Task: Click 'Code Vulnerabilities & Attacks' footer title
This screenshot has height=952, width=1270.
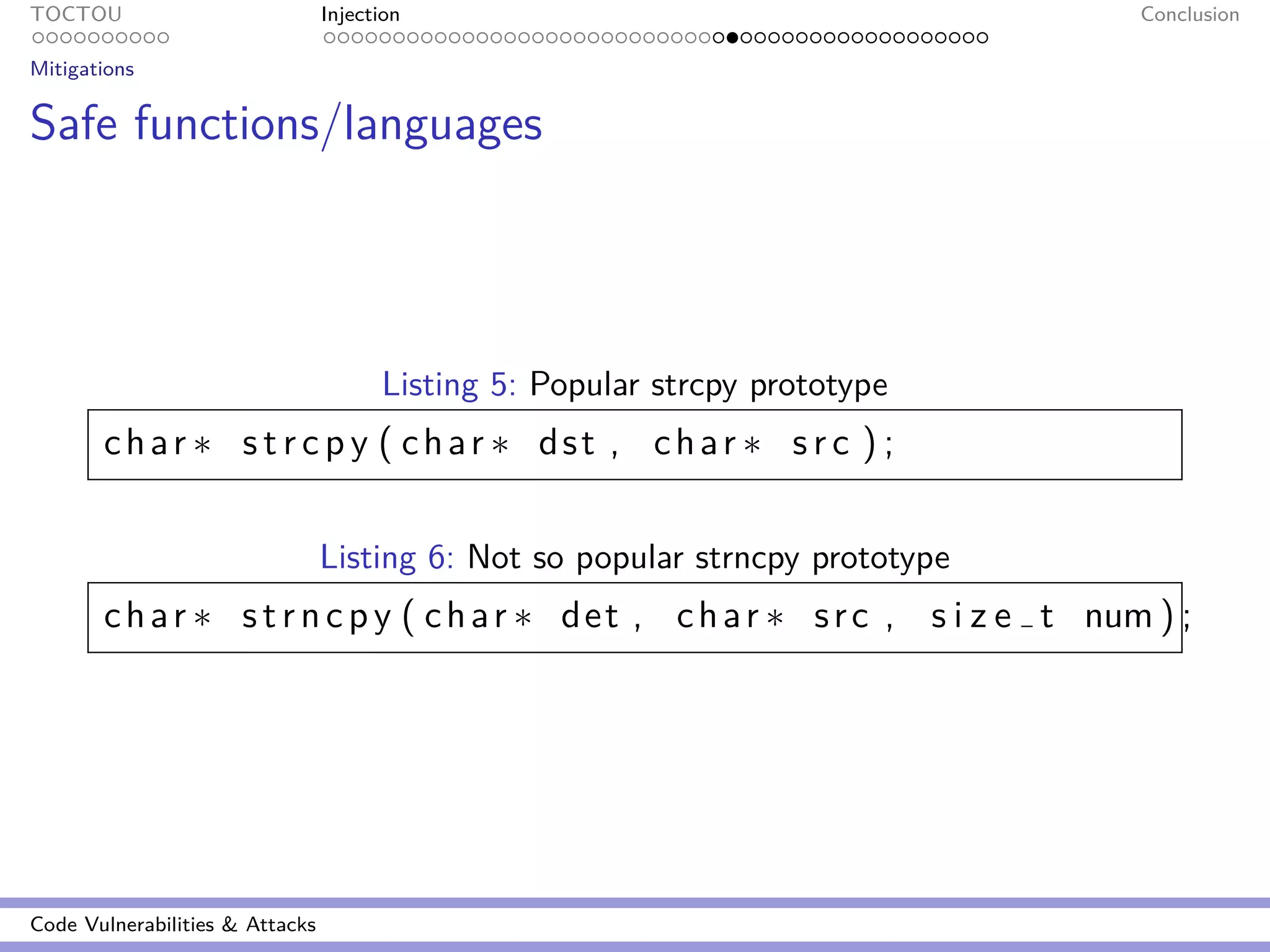Action: click(173, 924)
